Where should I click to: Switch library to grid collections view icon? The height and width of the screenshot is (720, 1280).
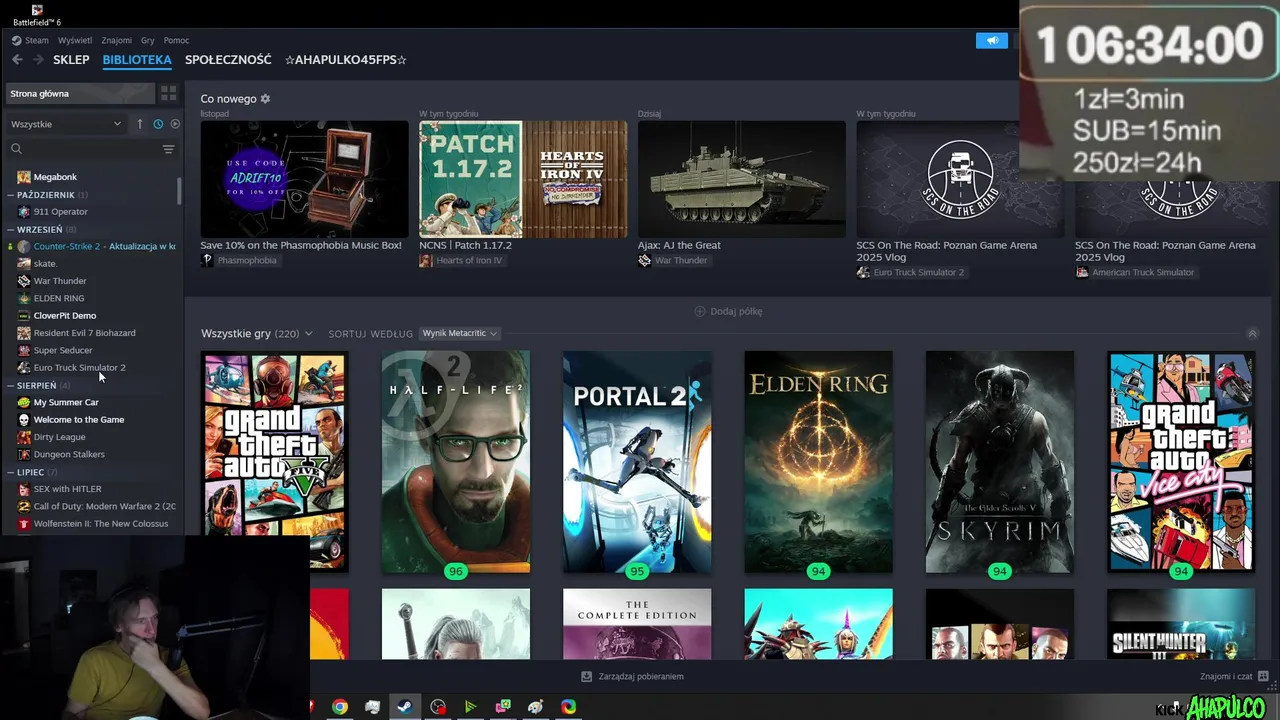click(x=168, y=93)
